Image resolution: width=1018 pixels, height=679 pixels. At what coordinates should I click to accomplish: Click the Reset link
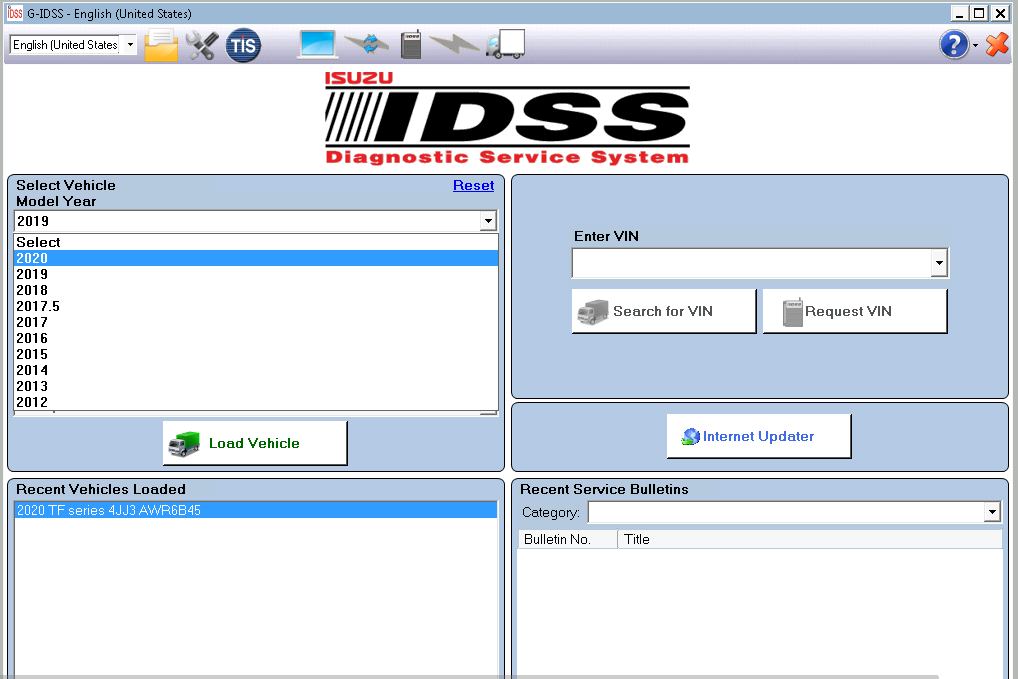(x=473, y=185)
